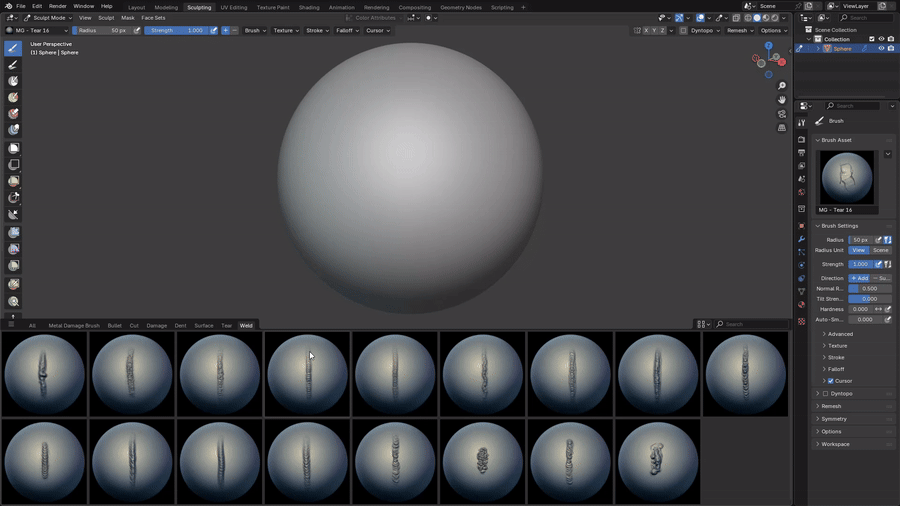Open the Remesh dropdown in header
This screenshot has width=900, height=506.
point(740,30)
